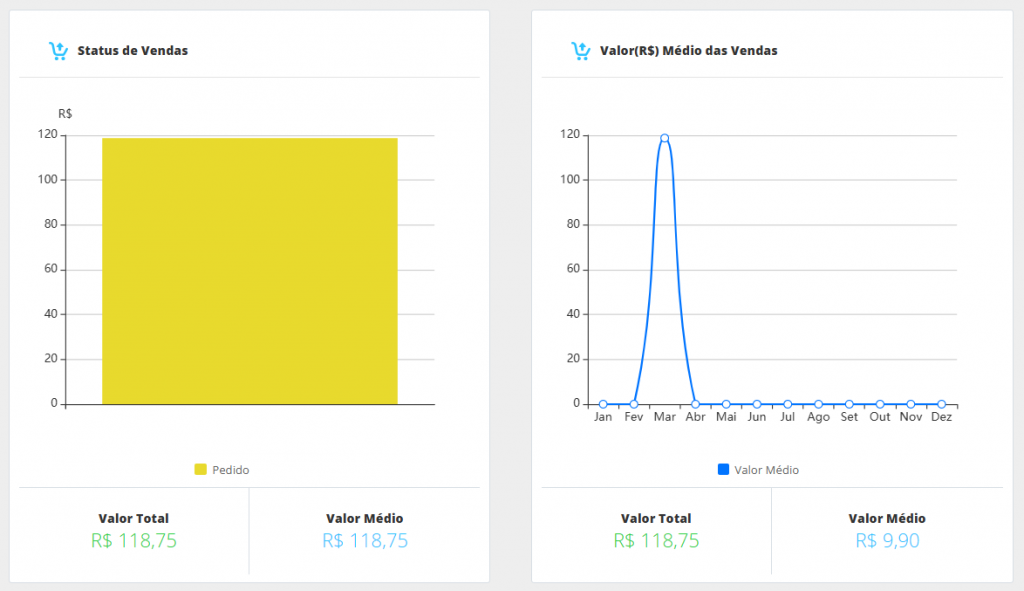This screenshot has height=591, width=1024.
Task: Click the Pedido legend label
Action: tap(231, 470)
